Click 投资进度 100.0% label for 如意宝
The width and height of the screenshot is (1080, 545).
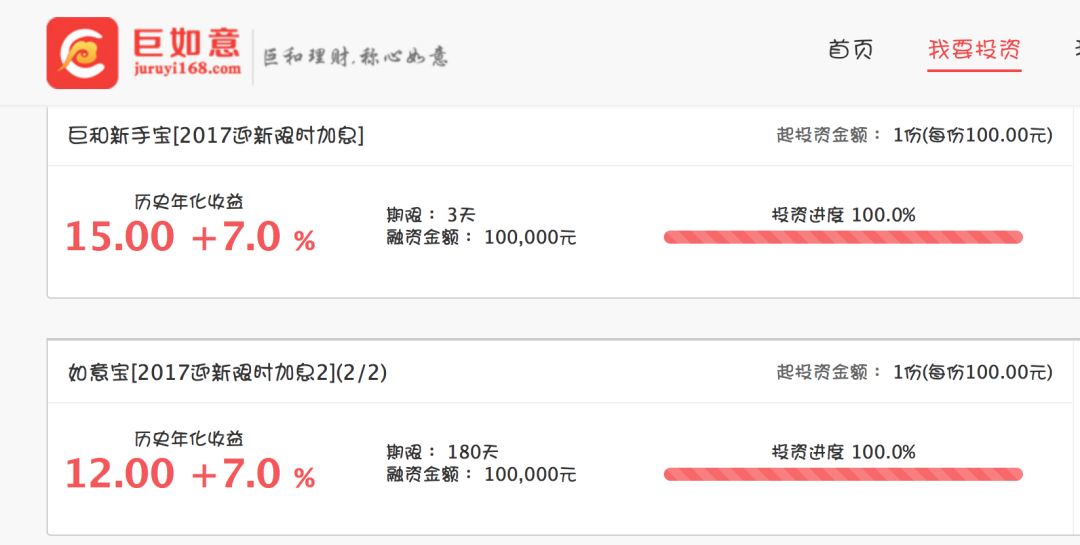(843, 451)
